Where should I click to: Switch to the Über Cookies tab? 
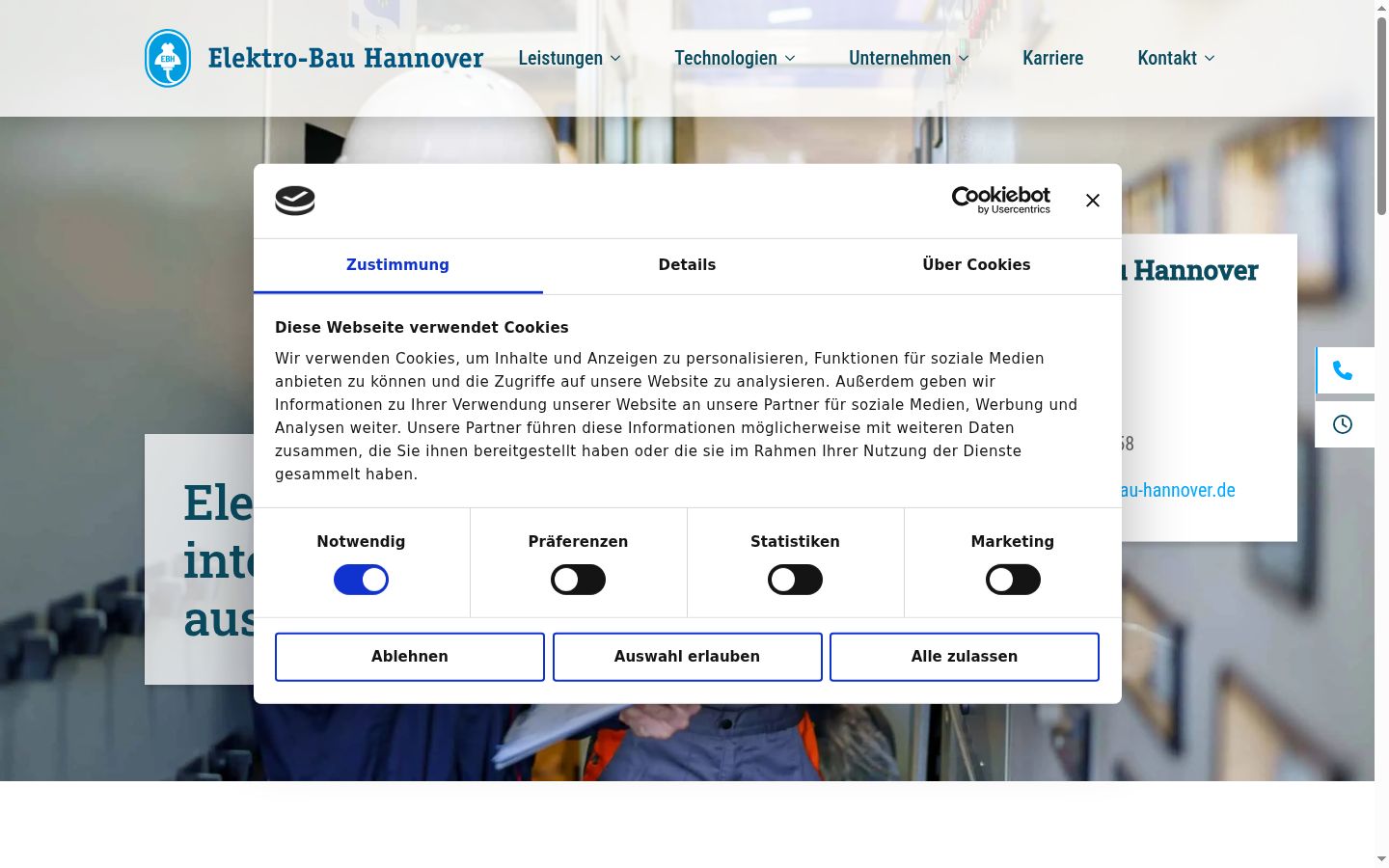[977, 265]
